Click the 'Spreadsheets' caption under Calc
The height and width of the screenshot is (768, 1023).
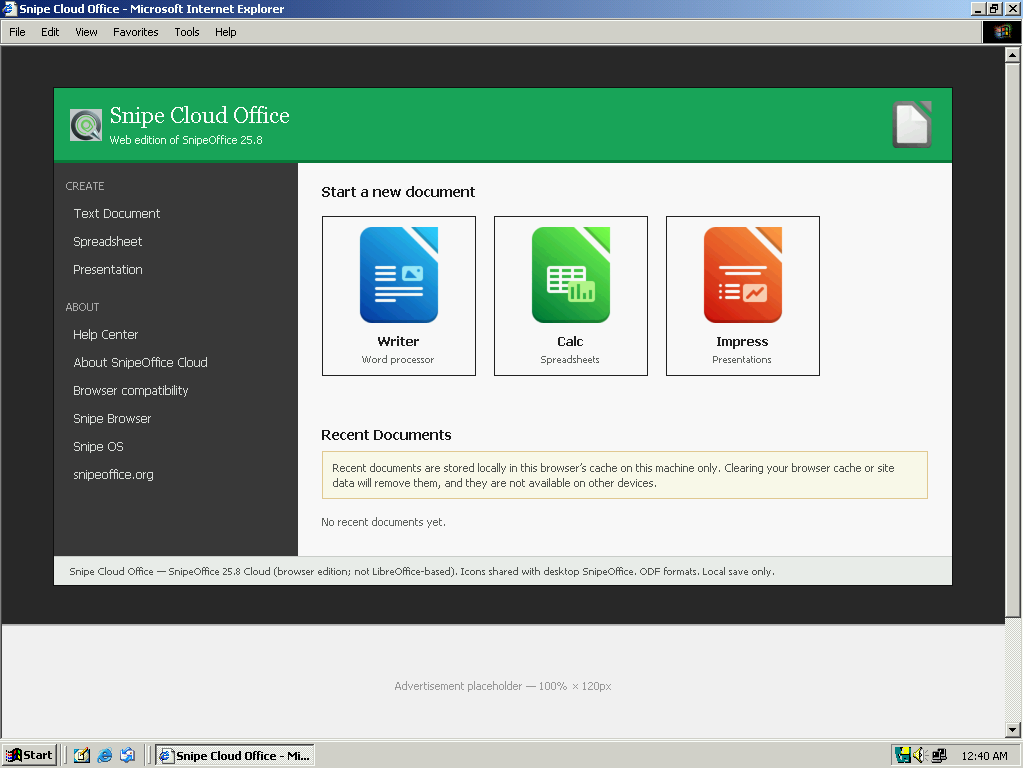coord(570,360)
